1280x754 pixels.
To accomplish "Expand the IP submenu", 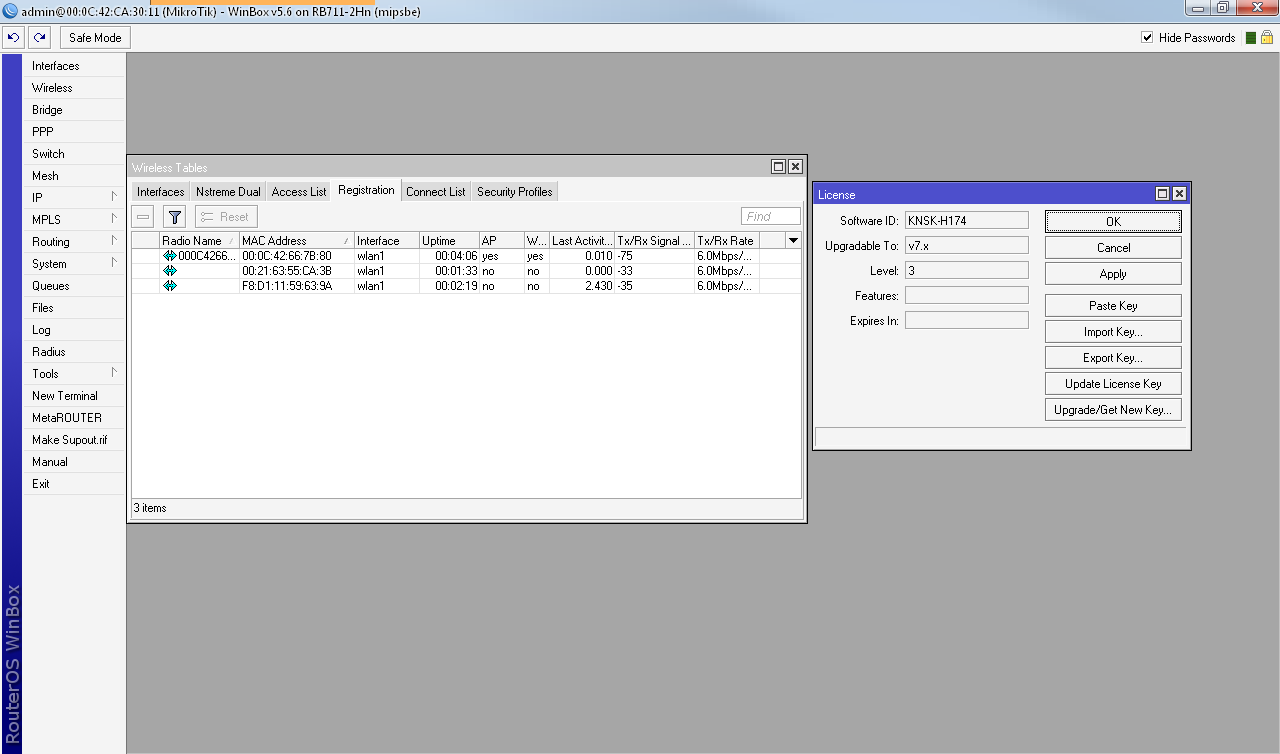I will (73, 198).
